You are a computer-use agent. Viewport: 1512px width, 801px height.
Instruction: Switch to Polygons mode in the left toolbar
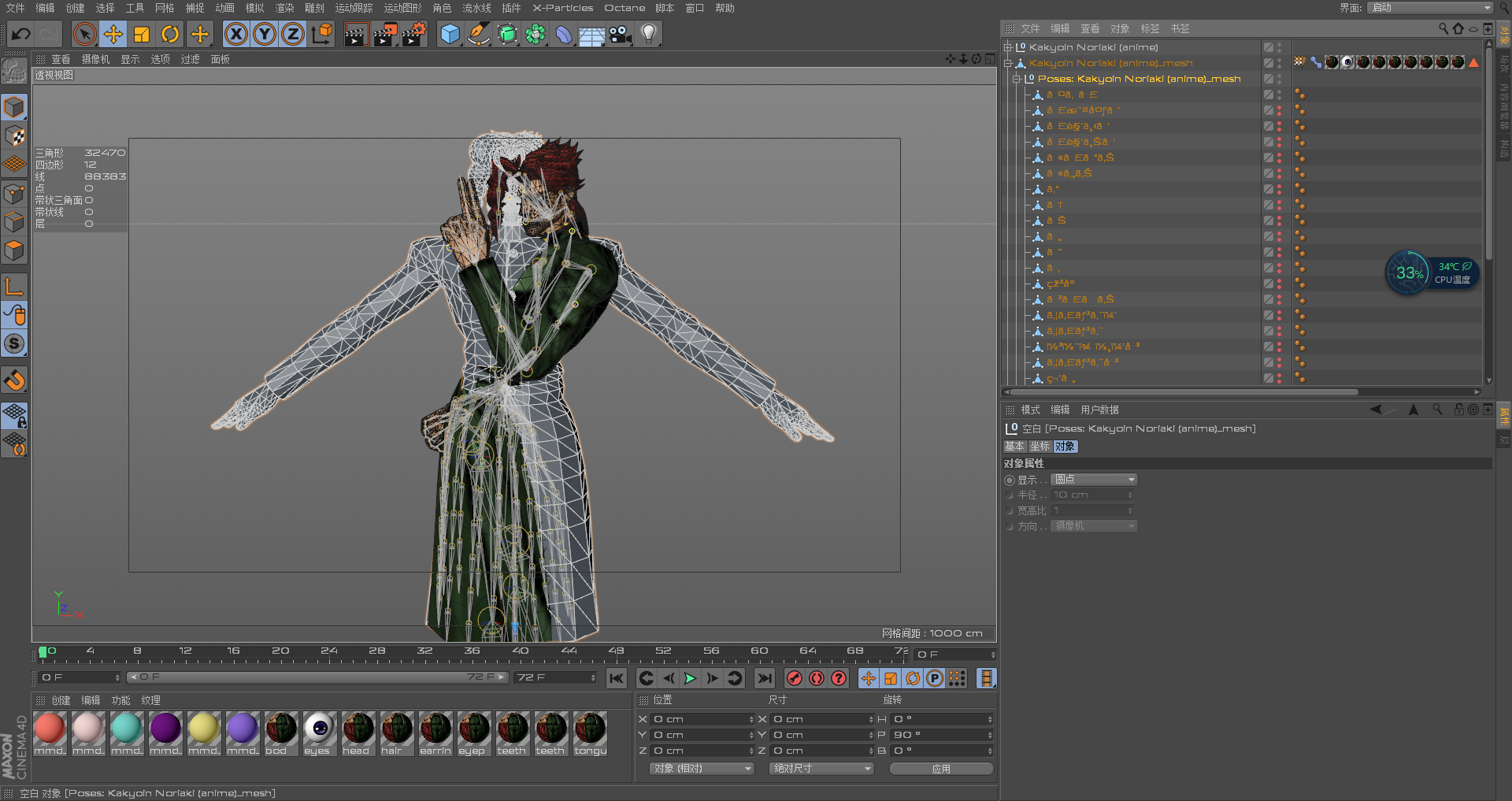14,251
